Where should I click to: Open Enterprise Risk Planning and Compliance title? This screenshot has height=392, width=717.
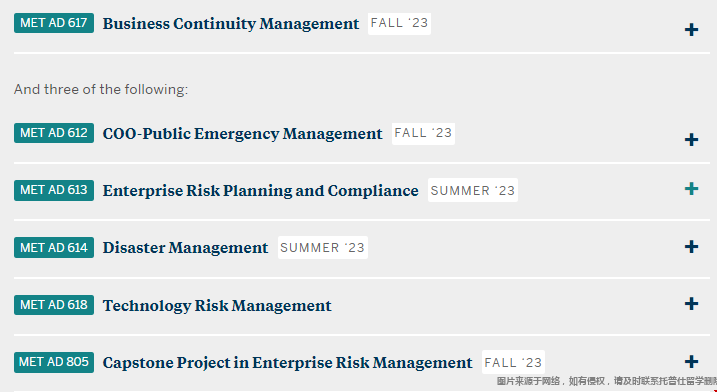[x=261, y=191]
